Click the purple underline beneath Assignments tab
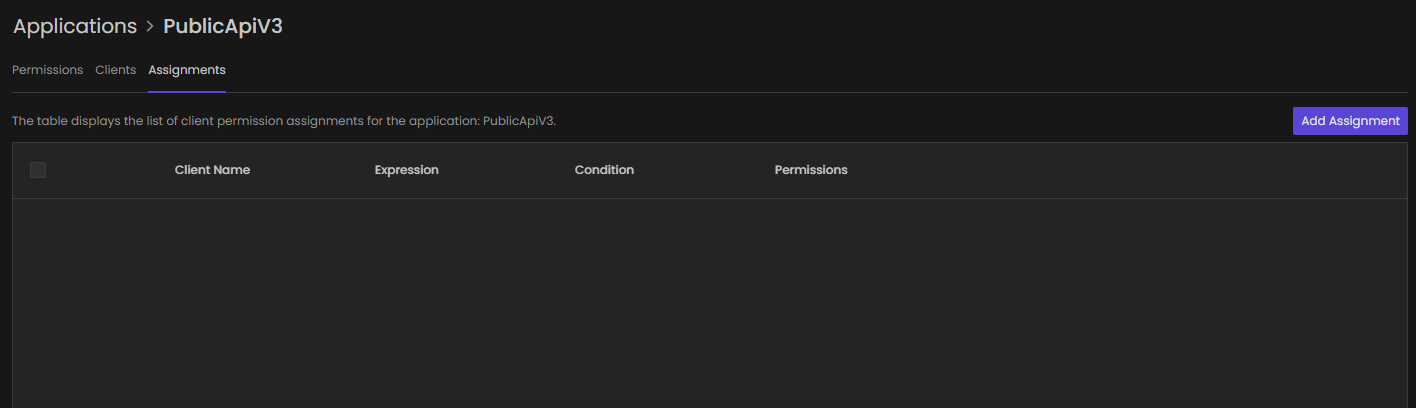The height and width of the screenshot is (408, 1416). click(187, 91)
